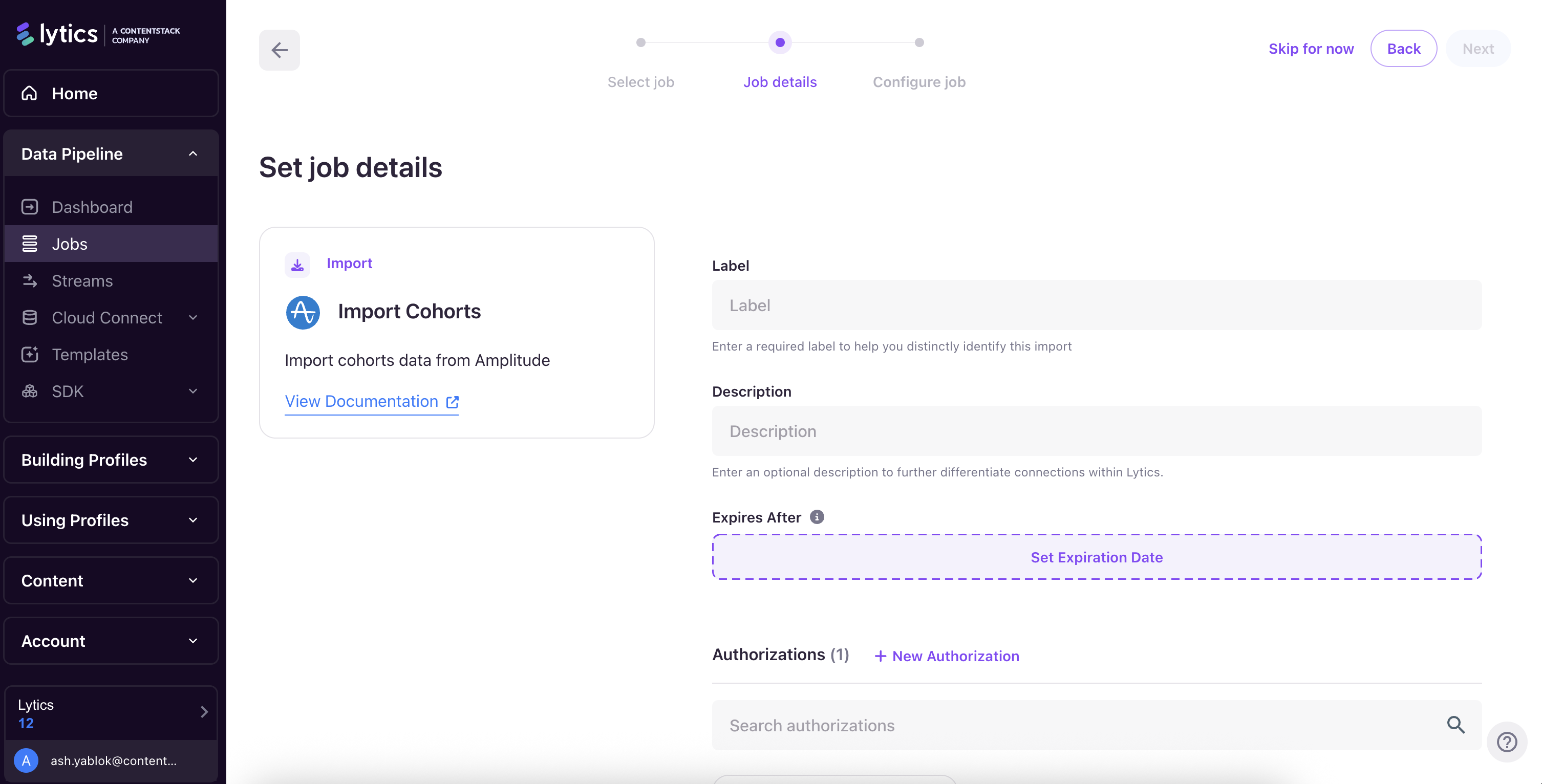Open the help question-mark button

coord(1506,742)
